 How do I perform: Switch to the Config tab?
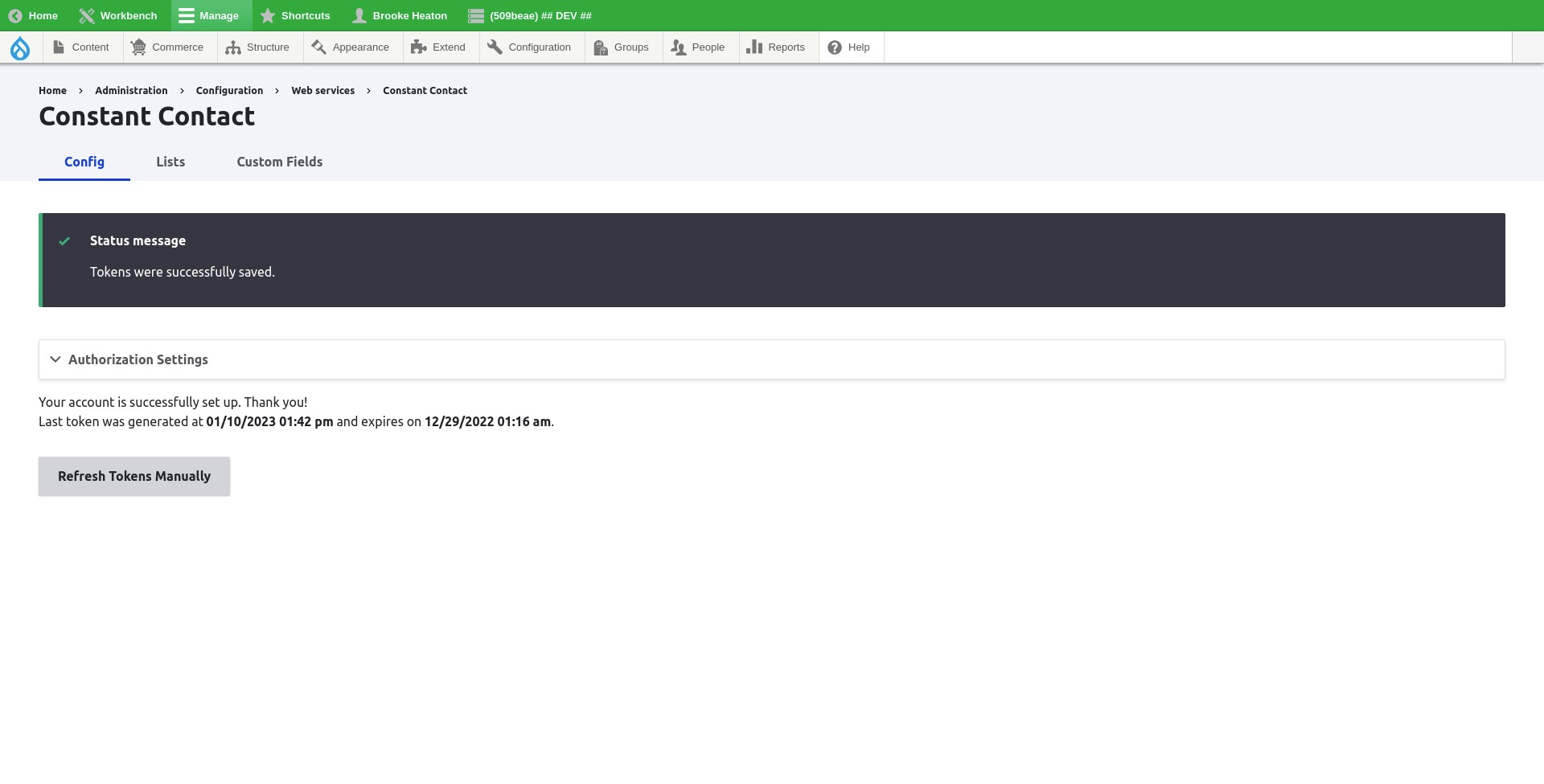point(84,162)
